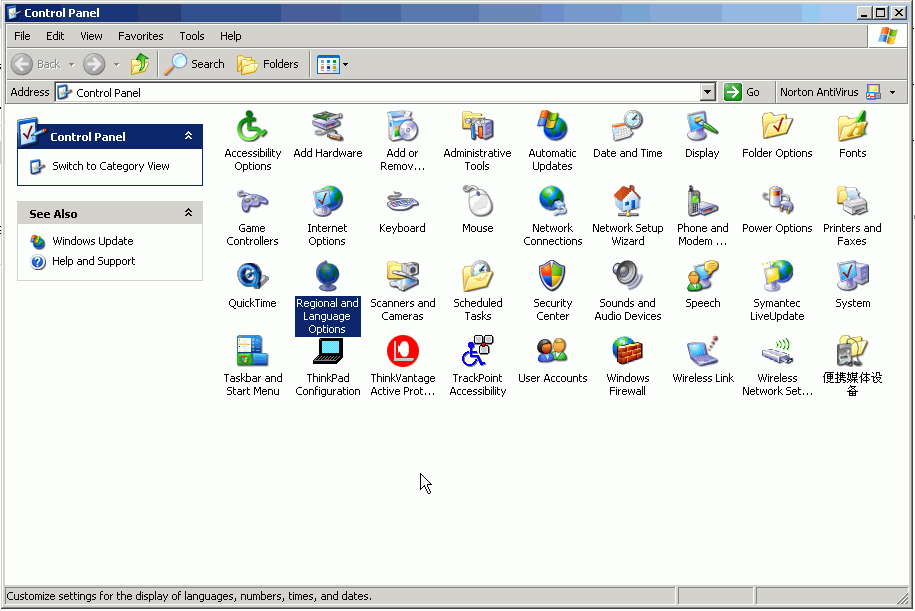Image resolution: width=915 pixels, height=611 pixels.
Task: Open the Regional and Language Options icon
Action: (327, 277)
